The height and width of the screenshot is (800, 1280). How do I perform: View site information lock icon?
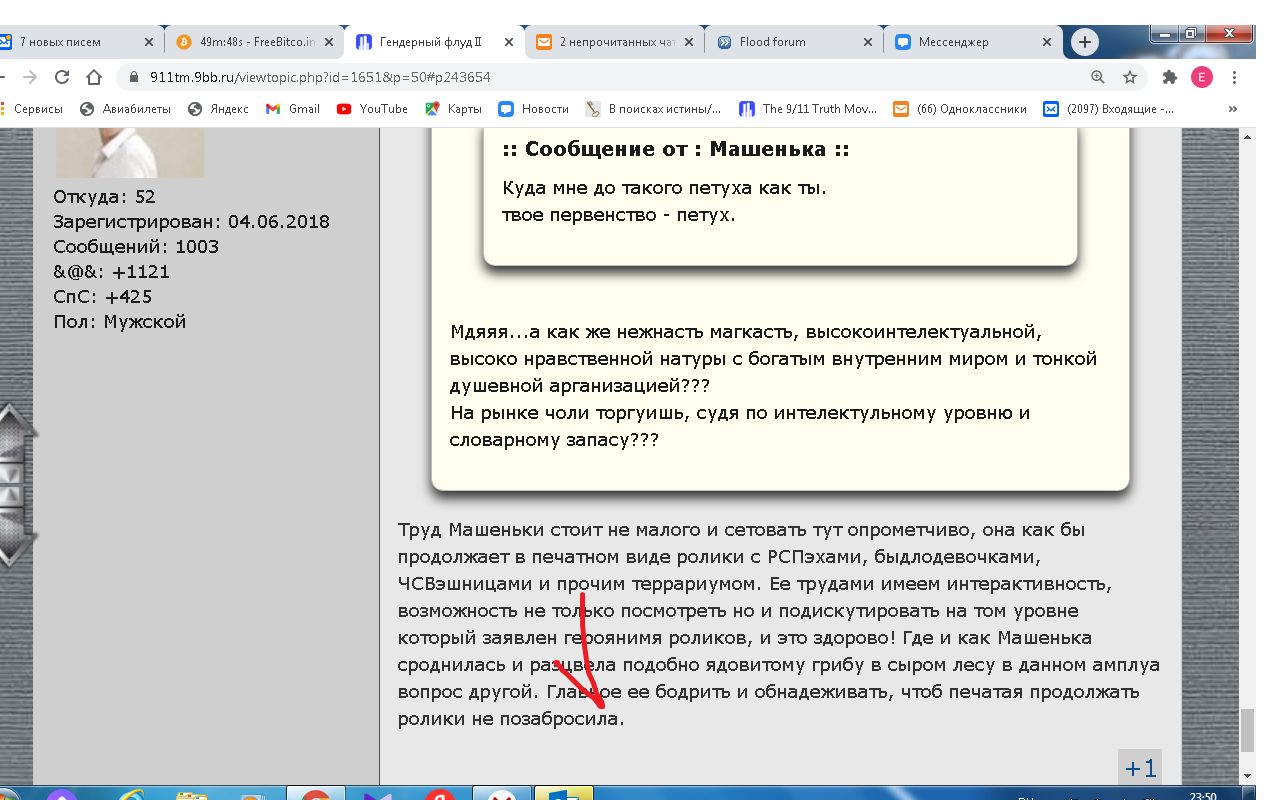[135, 77]
